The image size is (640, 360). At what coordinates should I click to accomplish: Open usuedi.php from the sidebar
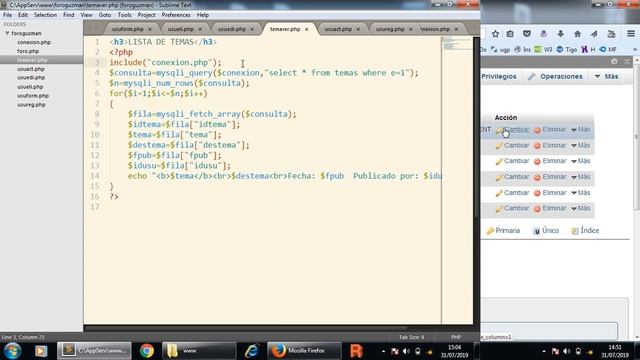31,77
